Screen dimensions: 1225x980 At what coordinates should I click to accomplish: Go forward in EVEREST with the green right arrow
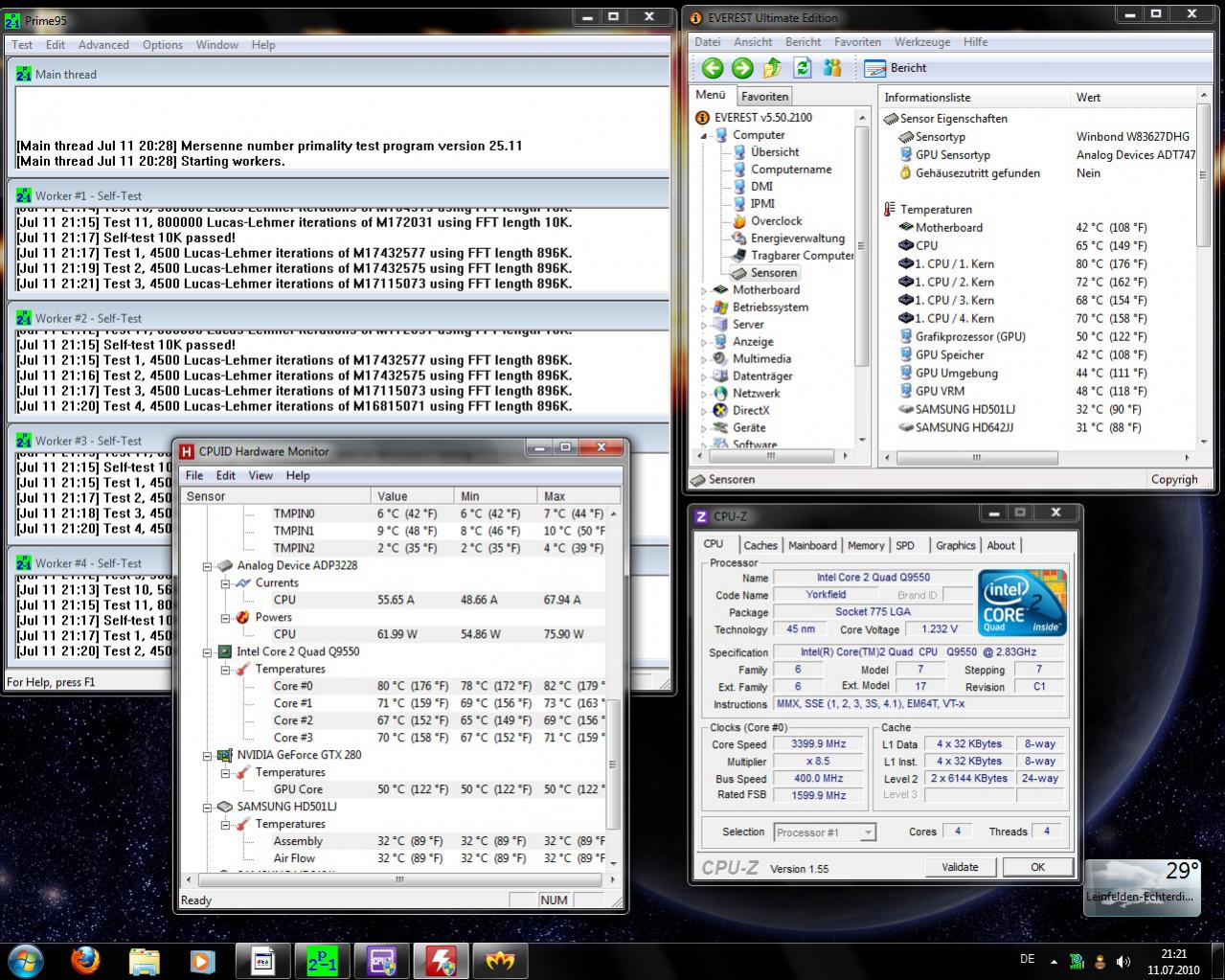coord(742,68)
